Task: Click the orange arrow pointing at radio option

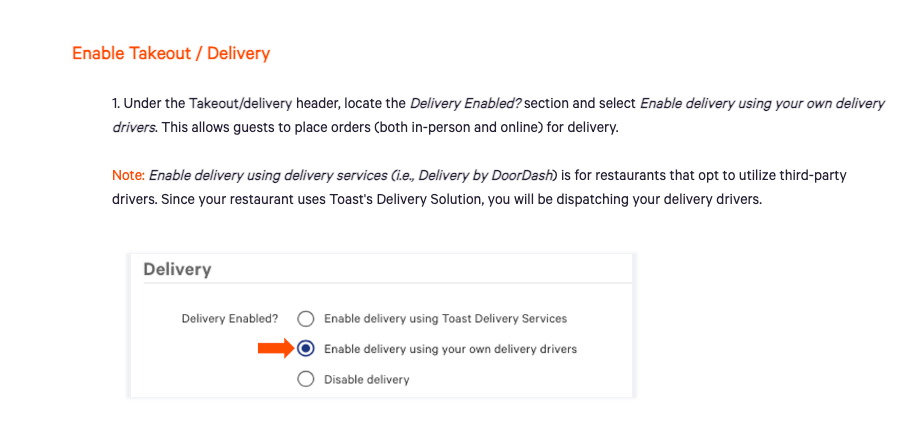Action: (x=274, y=349)
